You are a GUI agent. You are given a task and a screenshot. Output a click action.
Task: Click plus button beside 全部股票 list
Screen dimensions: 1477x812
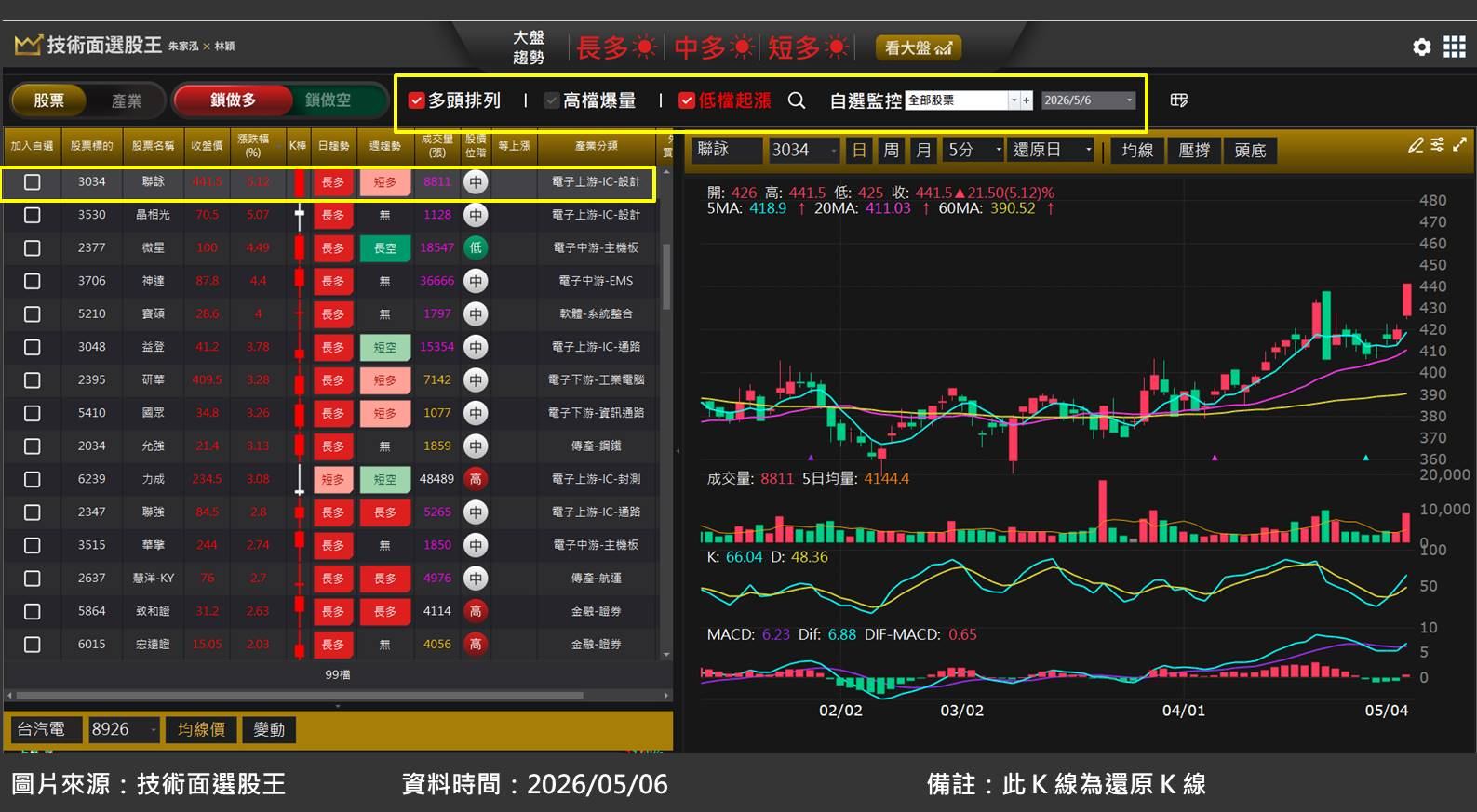(1027, 100)
